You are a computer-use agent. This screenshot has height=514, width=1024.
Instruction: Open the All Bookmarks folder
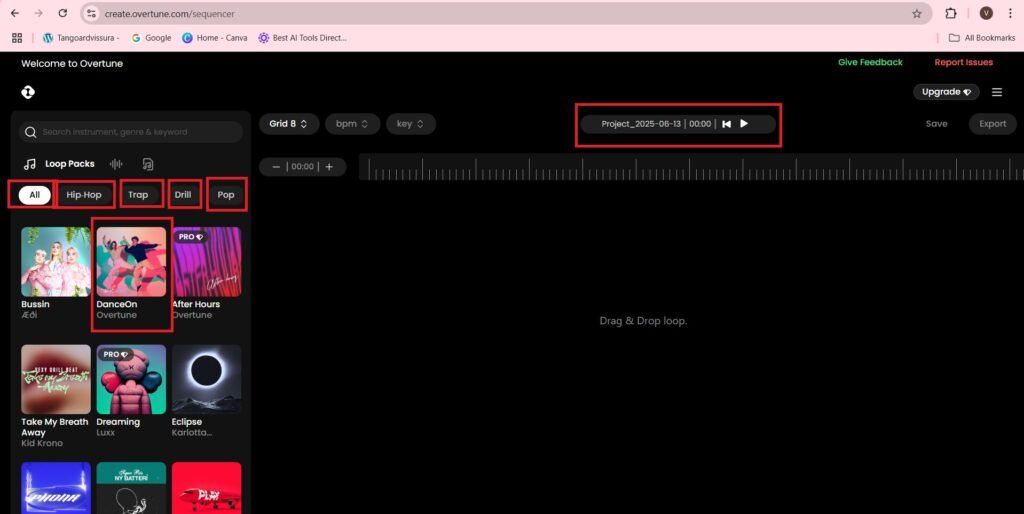tap(982, 38)
